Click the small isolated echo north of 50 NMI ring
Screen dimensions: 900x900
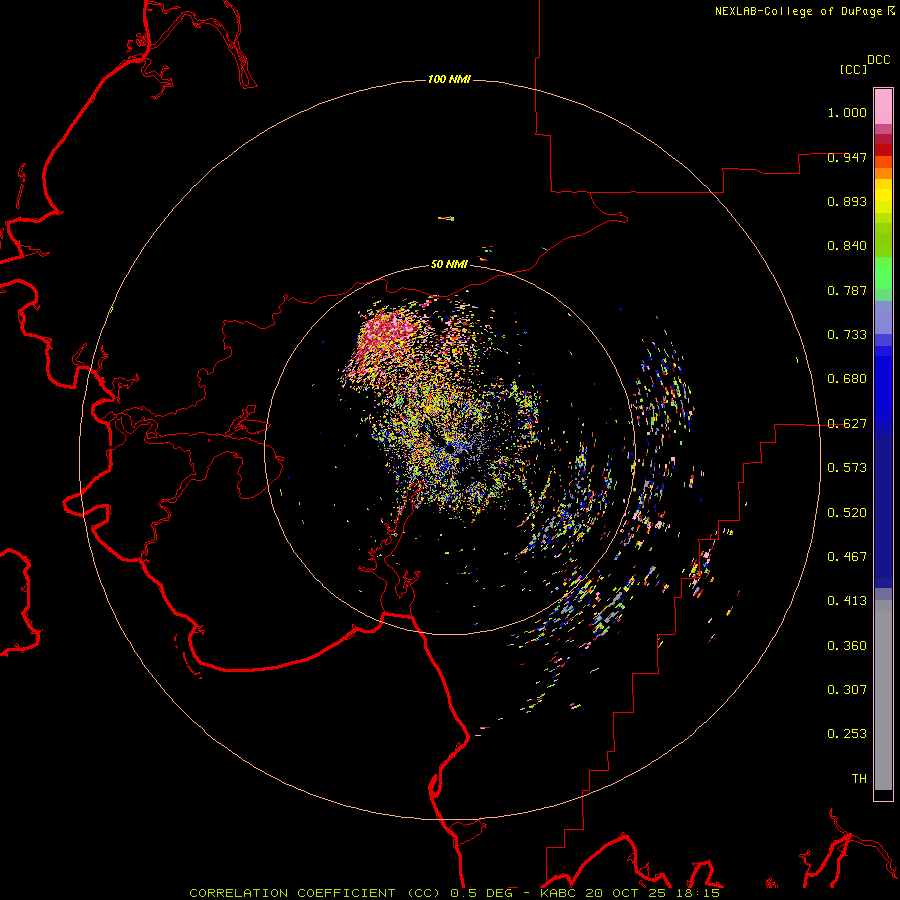point(446,218)
